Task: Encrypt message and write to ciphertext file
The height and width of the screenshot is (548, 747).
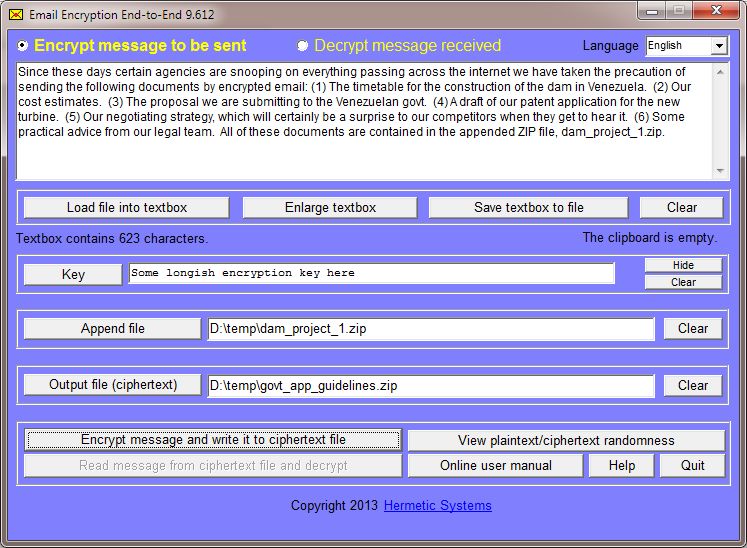Action: [213, 440]
